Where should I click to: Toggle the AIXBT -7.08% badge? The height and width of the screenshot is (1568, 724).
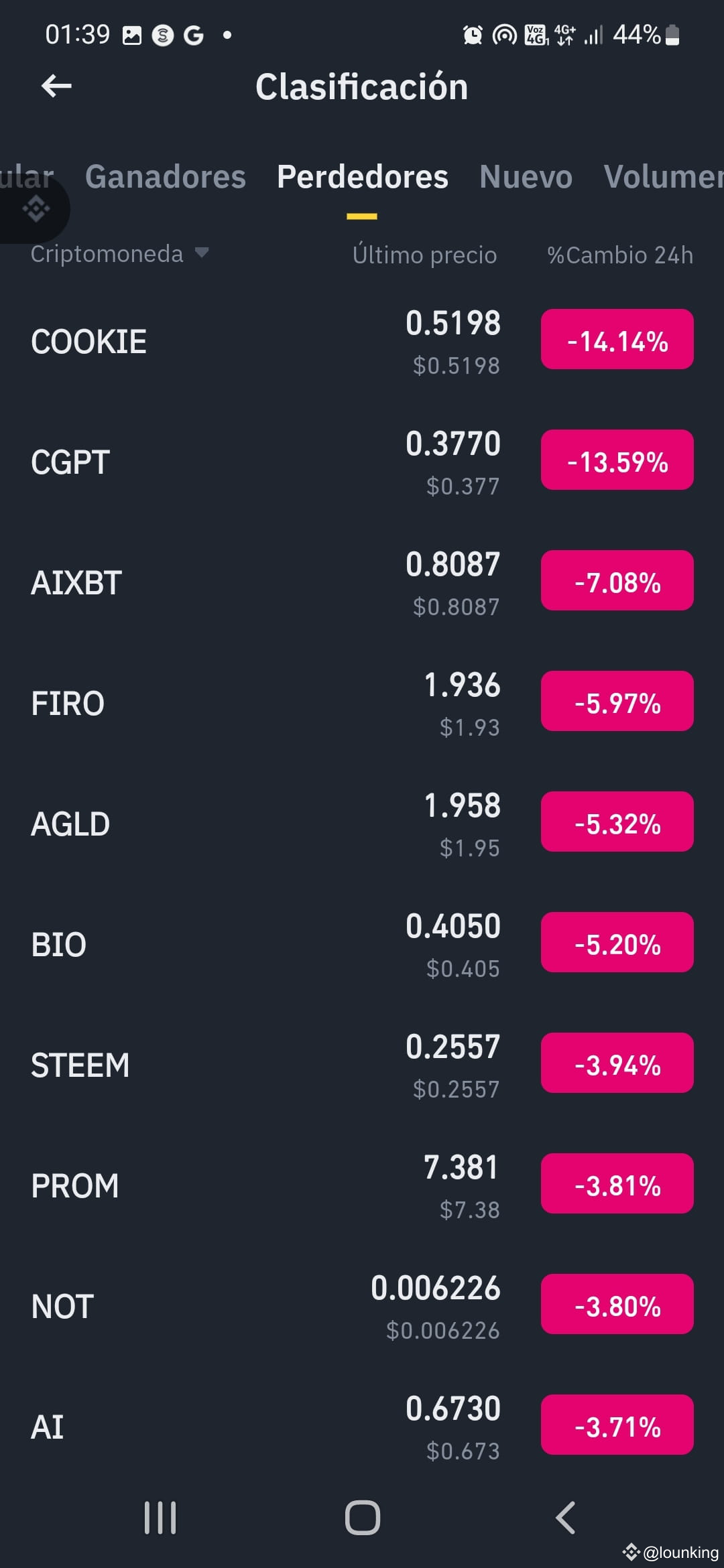click(617, 580)
